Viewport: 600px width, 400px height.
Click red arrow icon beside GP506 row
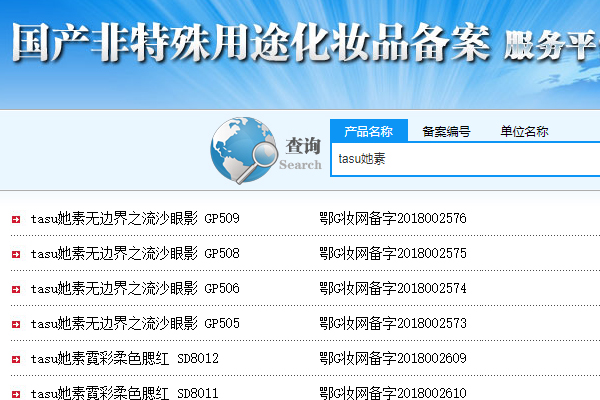pyautogui.click(x=16, y=289)
